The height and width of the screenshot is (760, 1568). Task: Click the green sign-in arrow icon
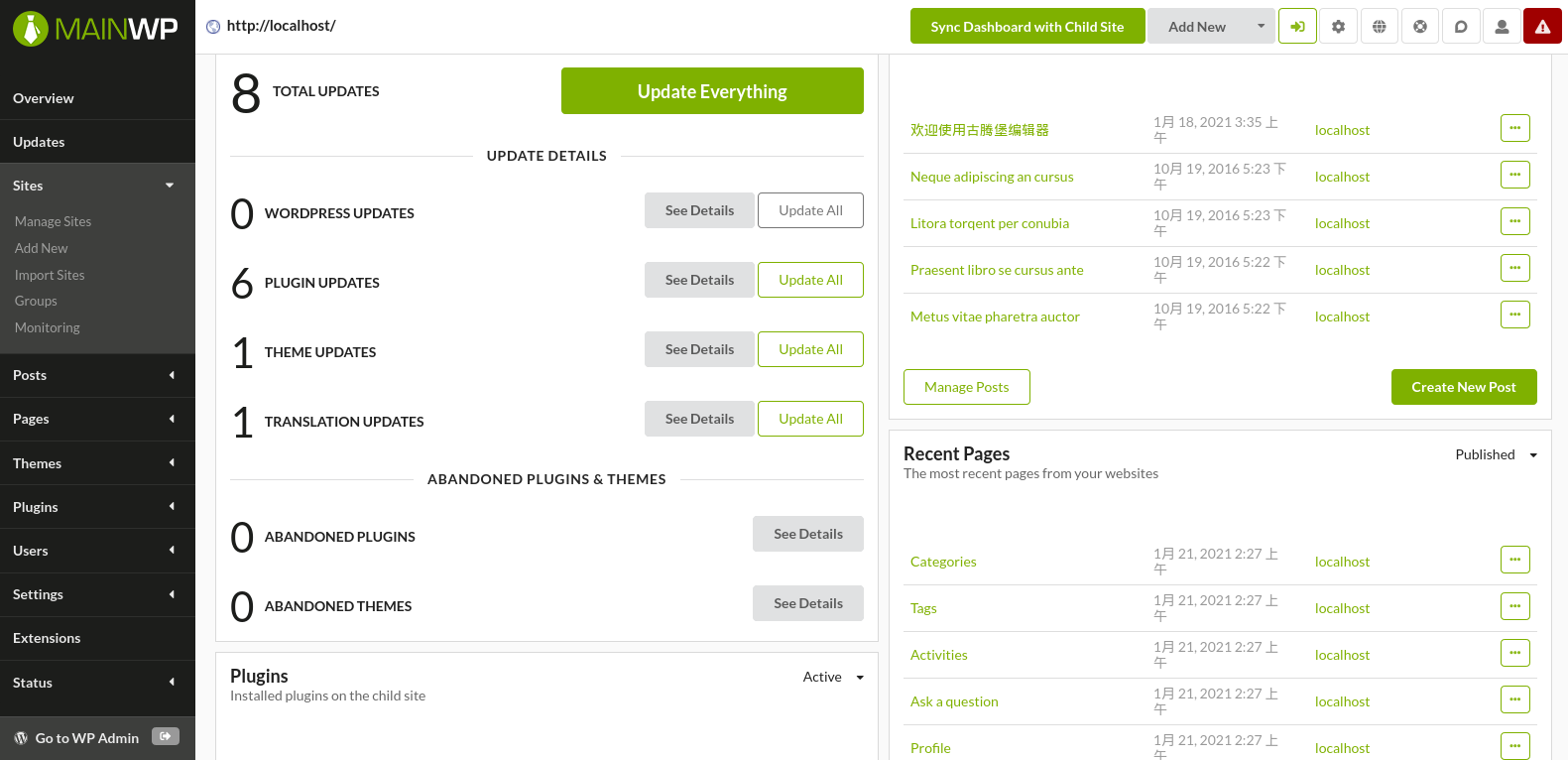click(1297, 27)
